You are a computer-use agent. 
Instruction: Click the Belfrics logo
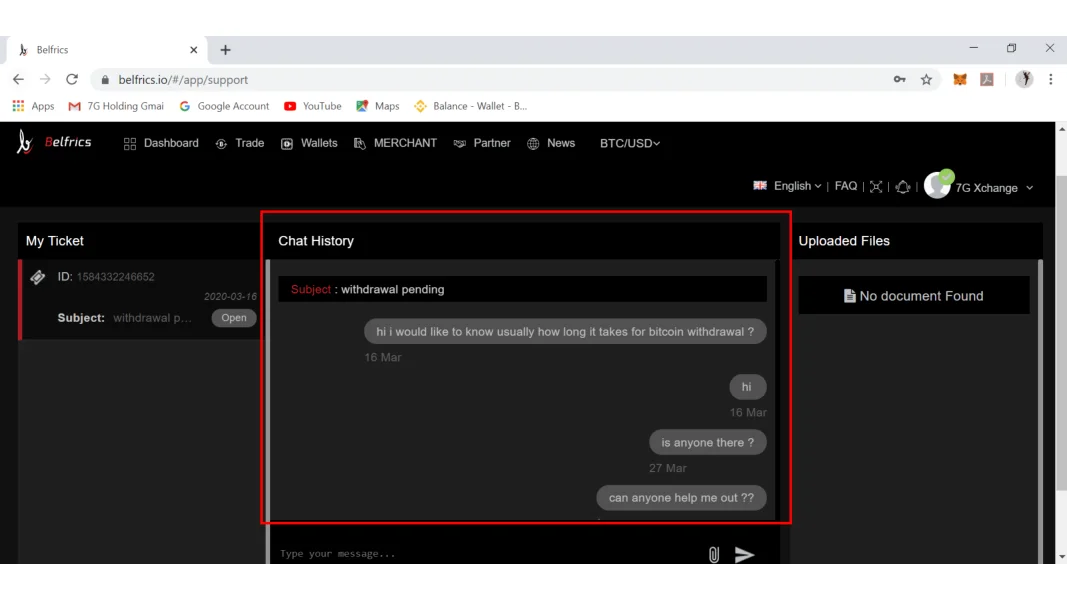55,143
